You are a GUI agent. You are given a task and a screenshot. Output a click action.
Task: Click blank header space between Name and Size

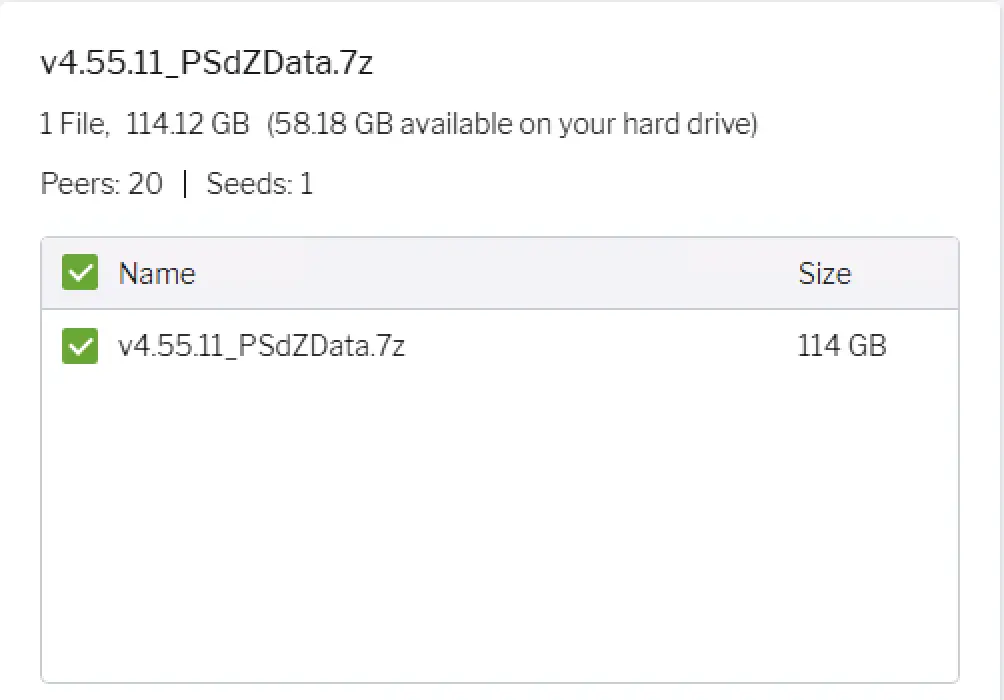tap(500, 273)
